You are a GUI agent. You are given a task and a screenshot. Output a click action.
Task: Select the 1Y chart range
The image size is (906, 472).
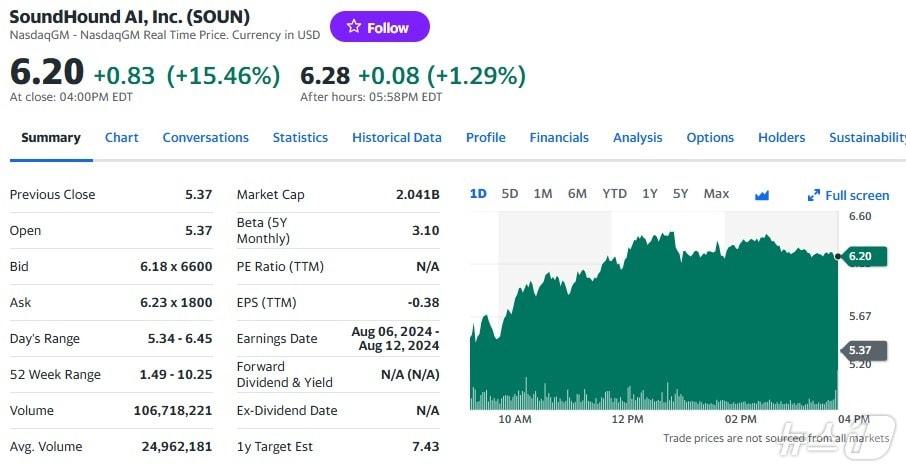click(x=650, y=194)
